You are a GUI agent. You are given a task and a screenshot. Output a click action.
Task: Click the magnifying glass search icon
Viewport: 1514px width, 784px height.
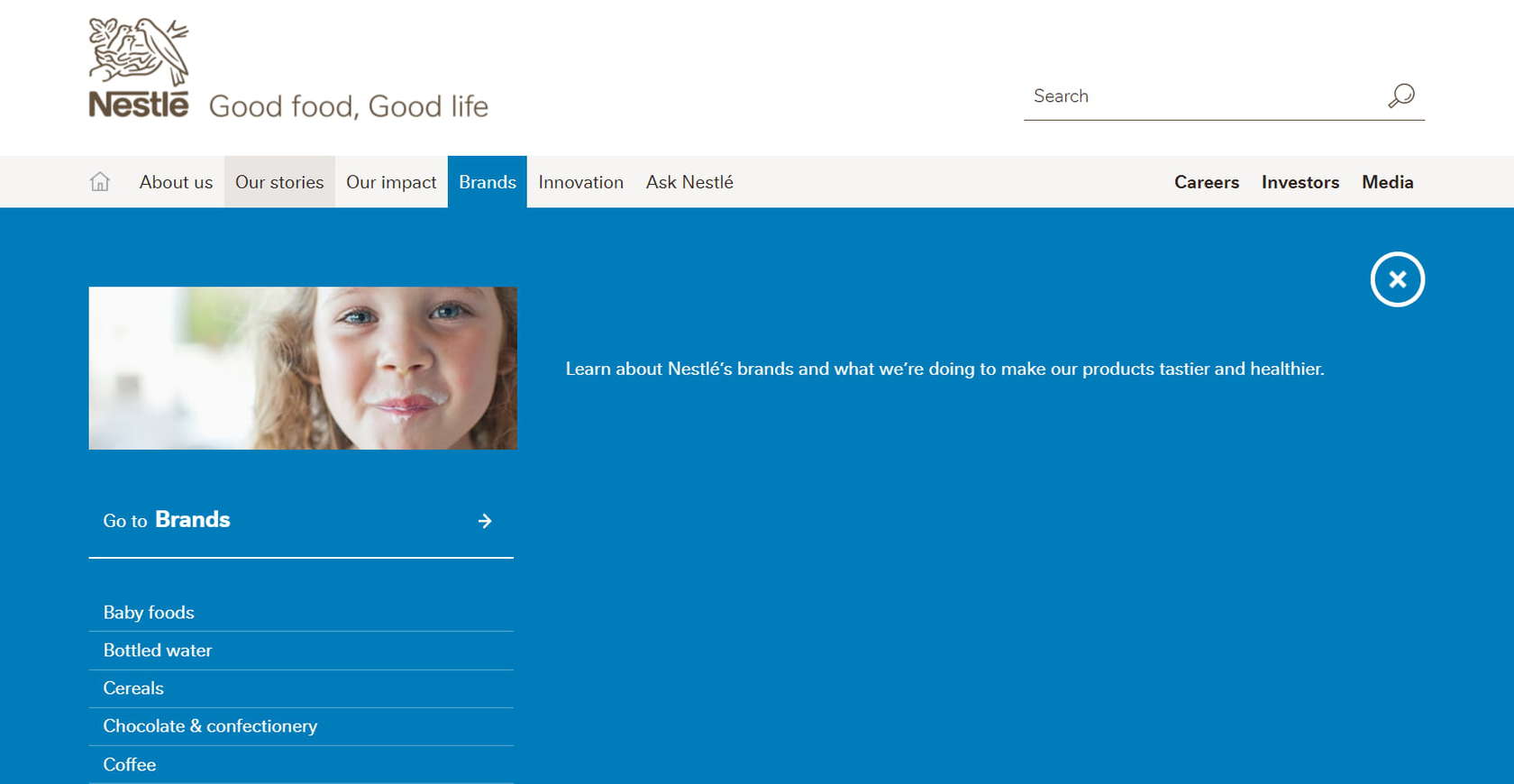coord(1401,96)
